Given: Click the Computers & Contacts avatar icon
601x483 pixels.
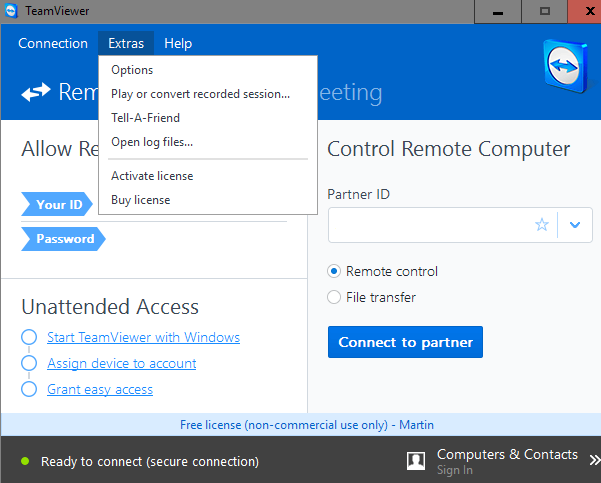Looking at the screenshot, I should click(416, 461).
